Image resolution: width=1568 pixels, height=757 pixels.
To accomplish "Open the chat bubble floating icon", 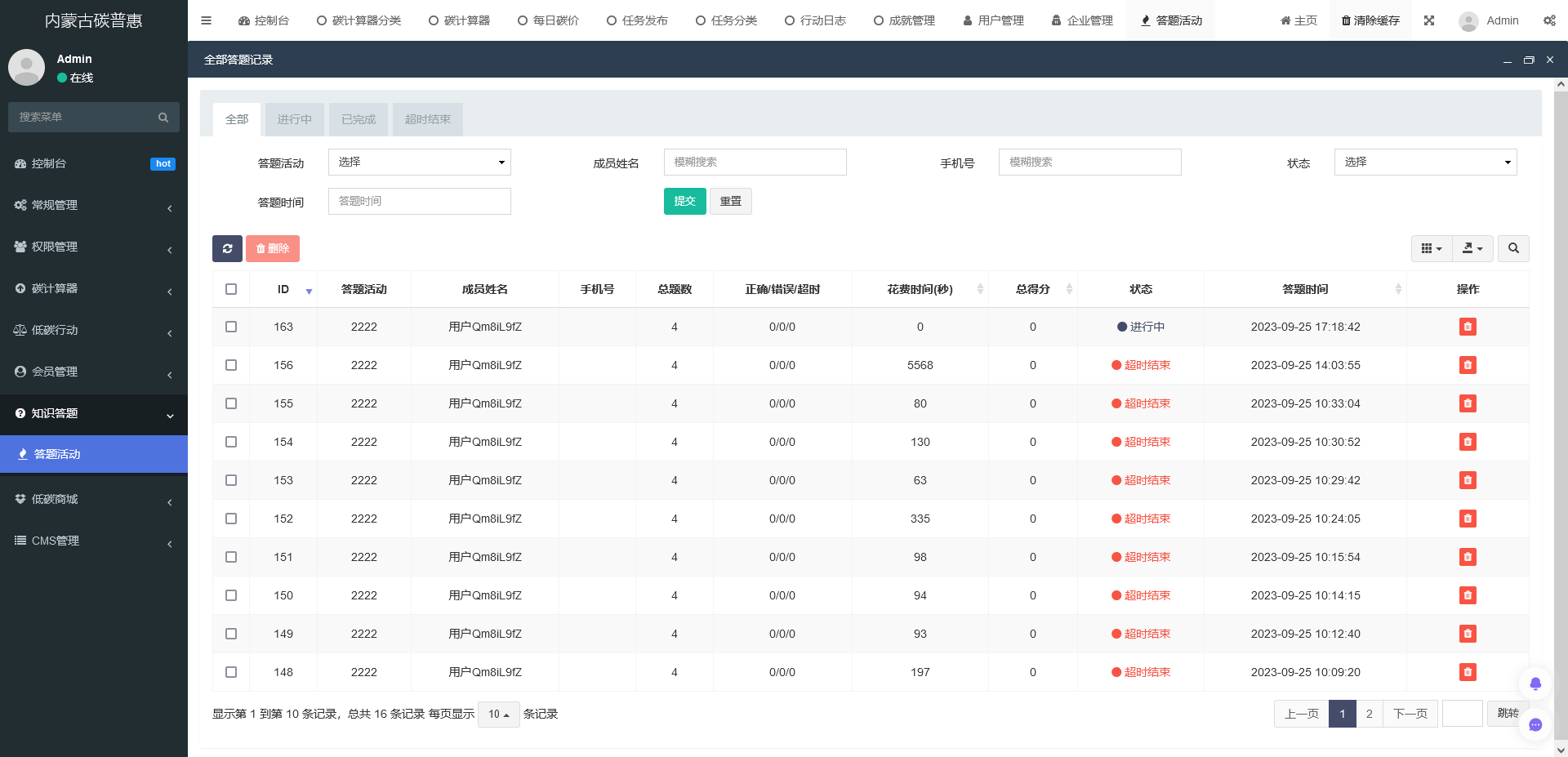I will click(1535, 724).
